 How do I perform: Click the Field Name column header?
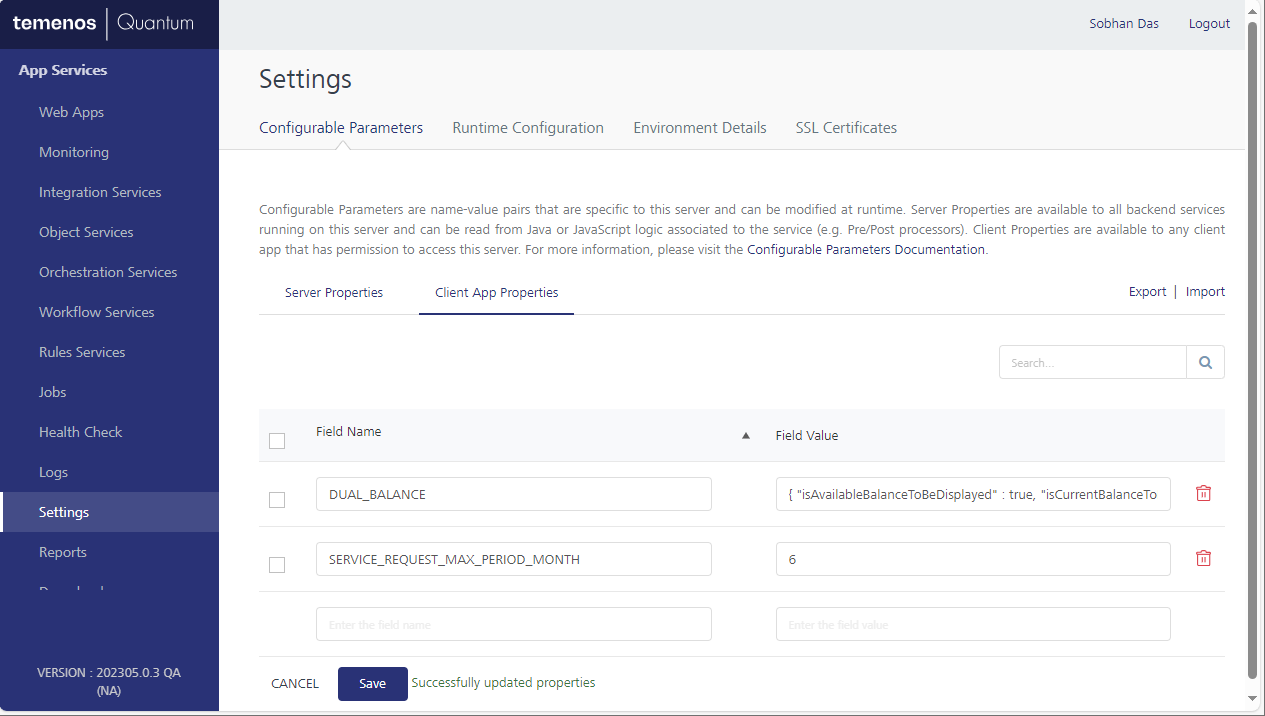pos(348,432)
